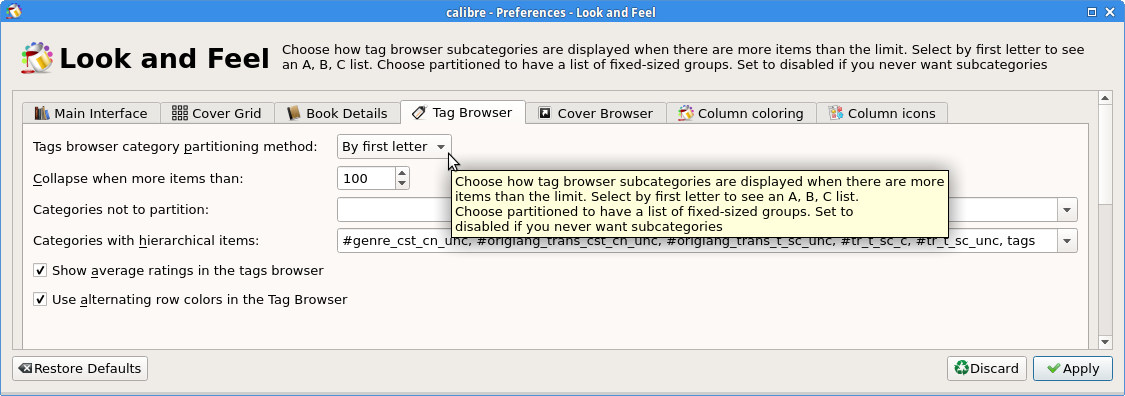The image size is (1125, 396).
Task: Click the Restore Defaults button
Action: click(80, 368)
